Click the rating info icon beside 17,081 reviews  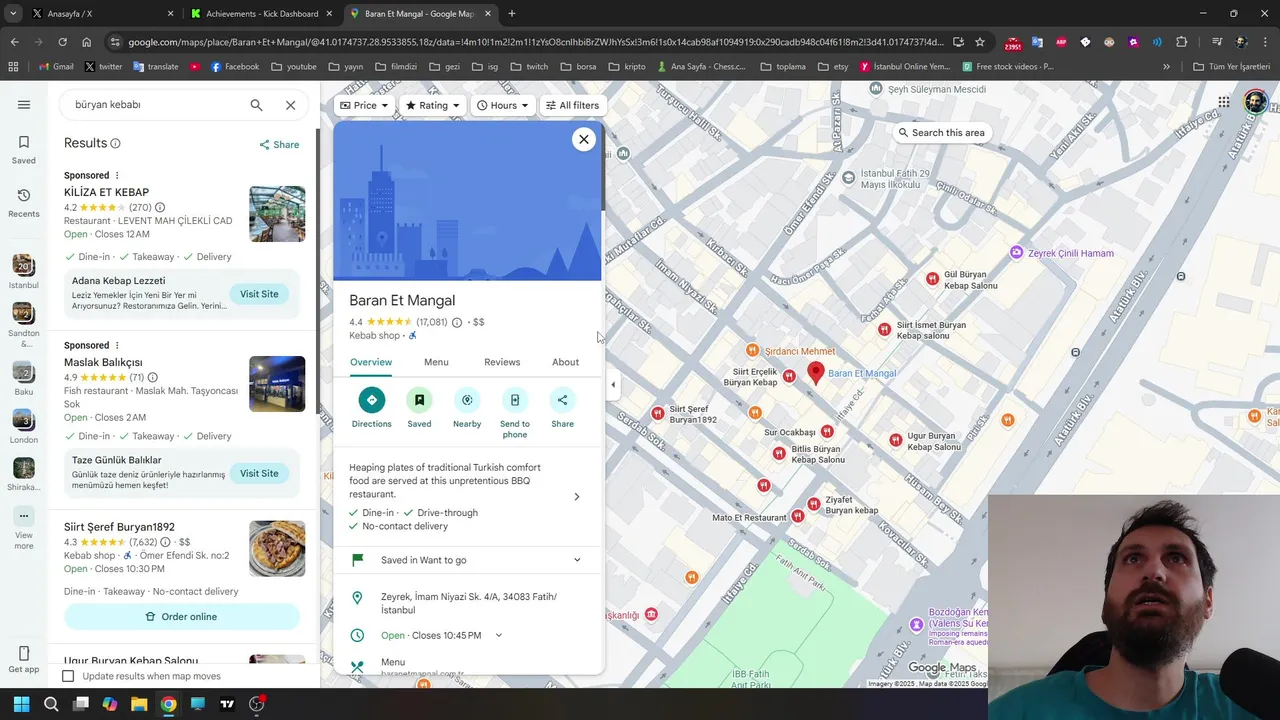457,322
